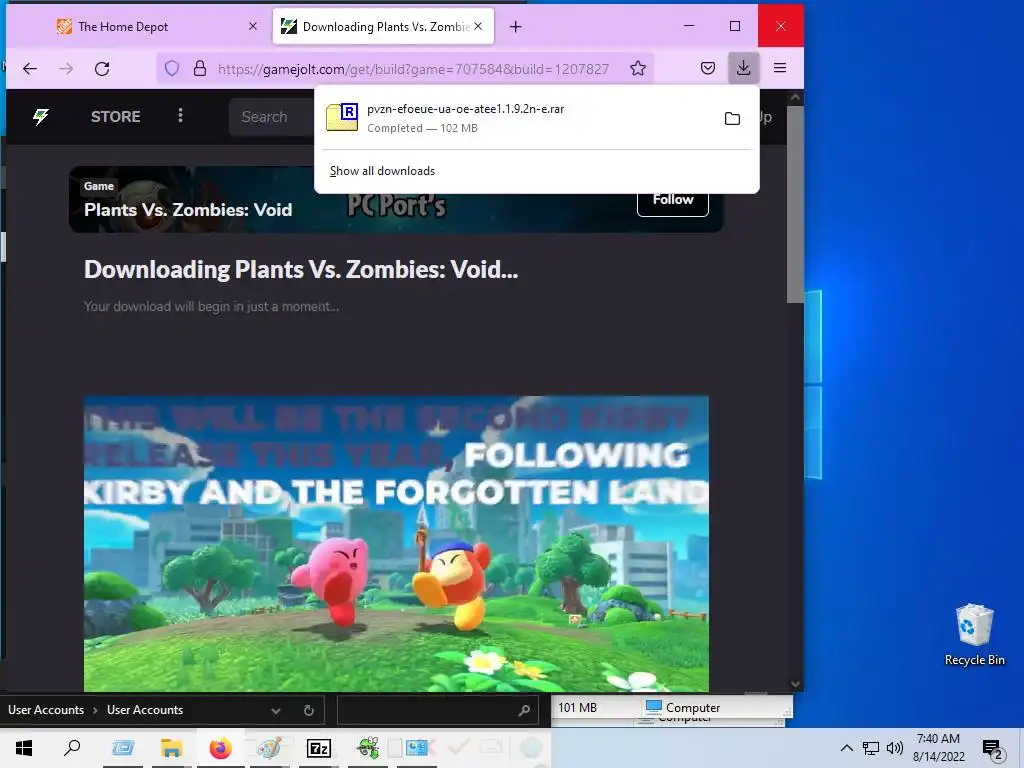1024x768 pixels.
Task: Switch to Firefox in the taskbar
Action: coord(220,748)
